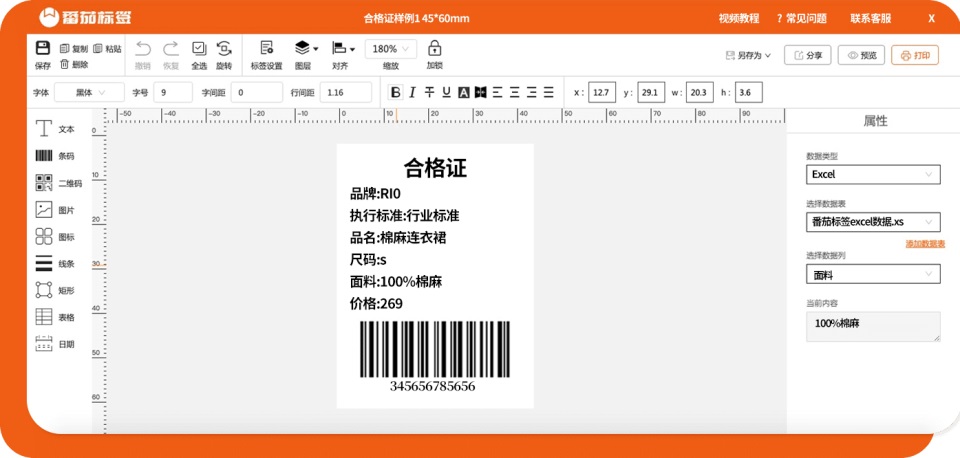Screen dimensions: 960x458
Task: Select the 文本 text tool
Action: point(54,129)
